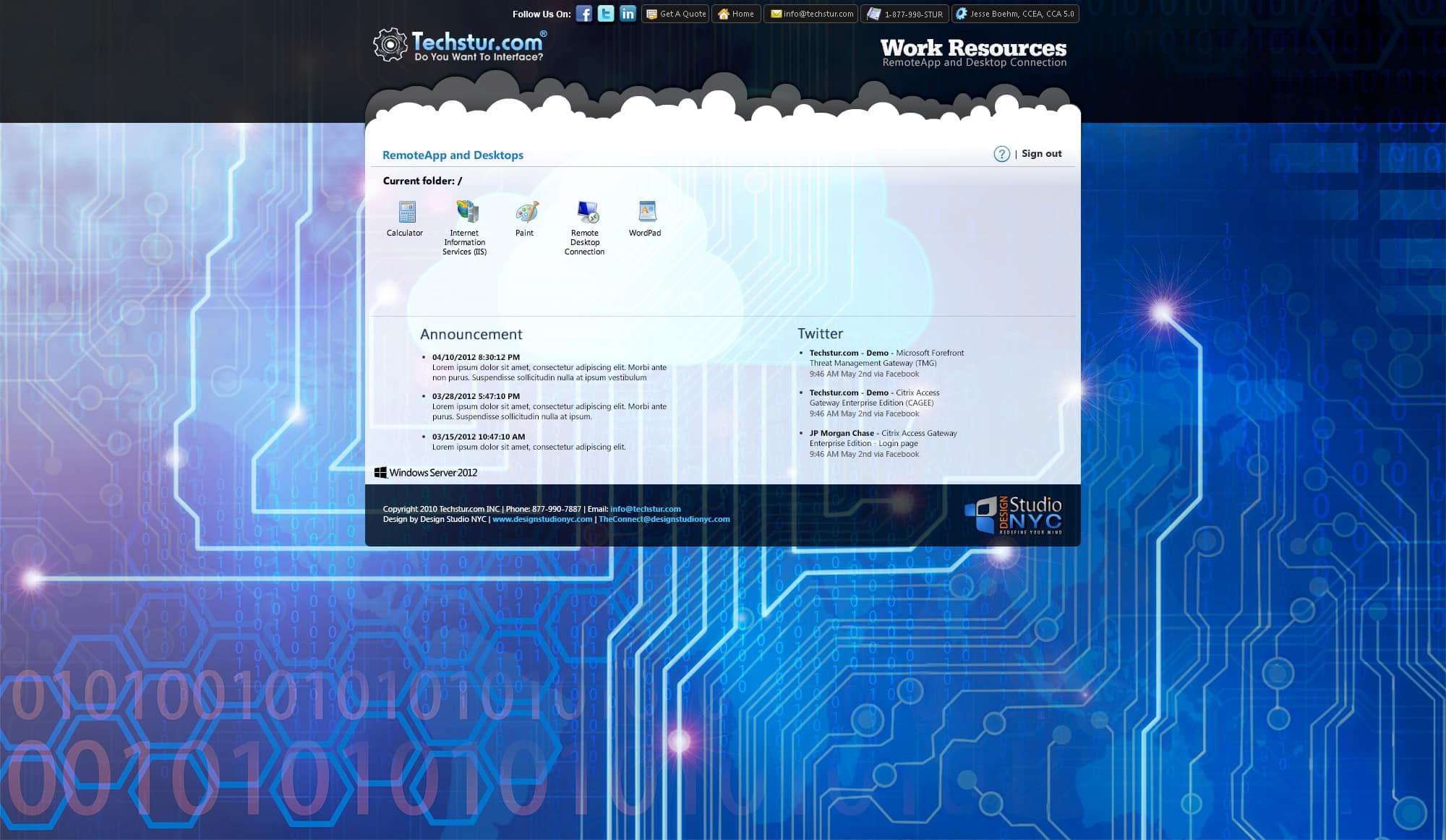
Task: Click the info@techstur.com header button
Action: tap(811, 14)
